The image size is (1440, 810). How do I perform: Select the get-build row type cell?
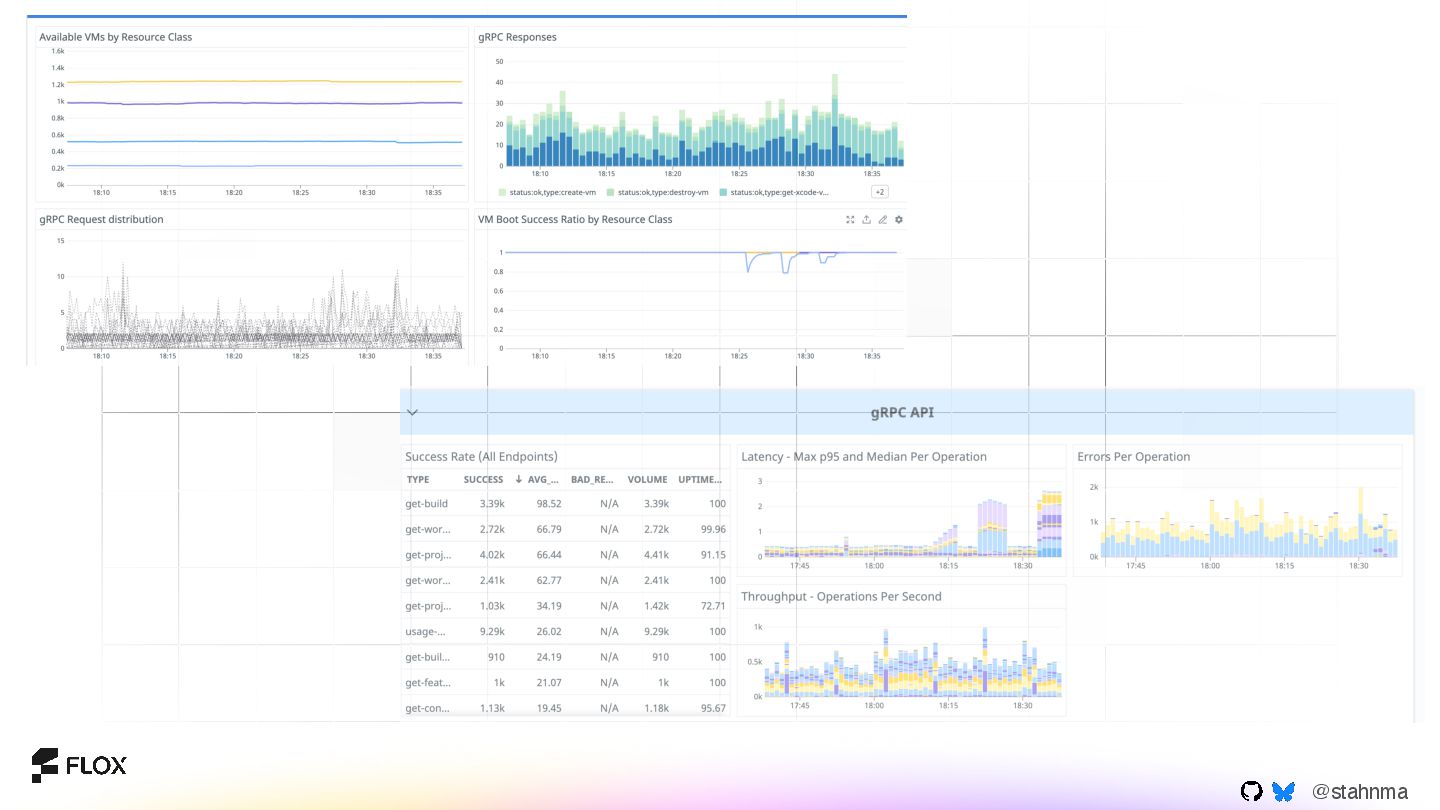coord(427,504)
